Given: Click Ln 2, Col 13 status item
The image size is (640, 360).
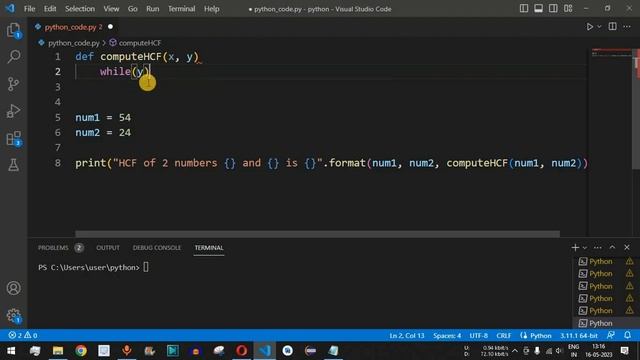Looking at the screenshot, I should pos(407,336).
